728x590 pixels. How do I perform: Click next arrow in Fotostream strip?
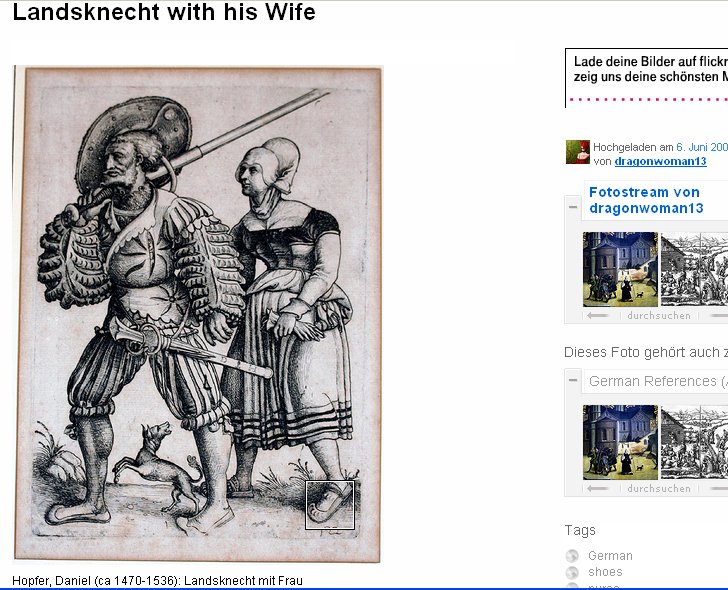pos(719,316)
